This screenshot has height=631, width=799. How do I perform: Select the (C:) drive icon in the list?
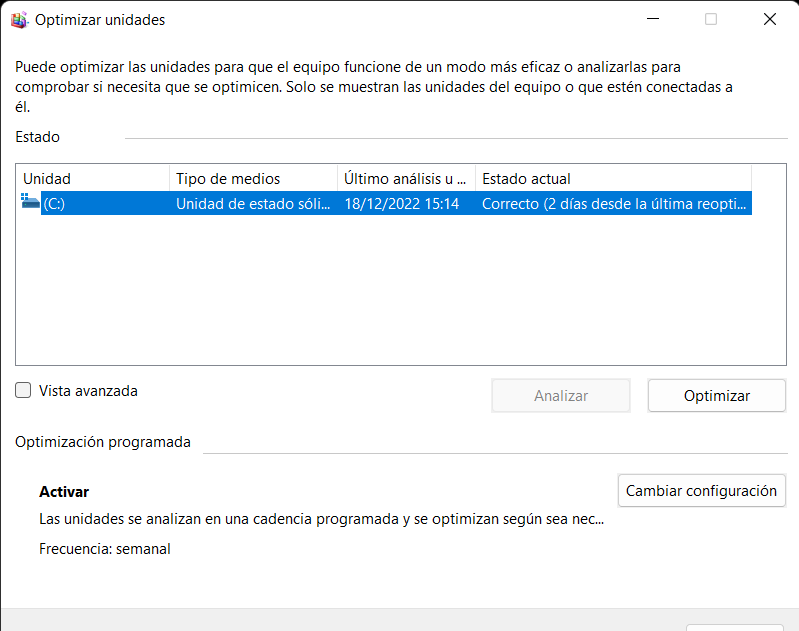(30, 201)
